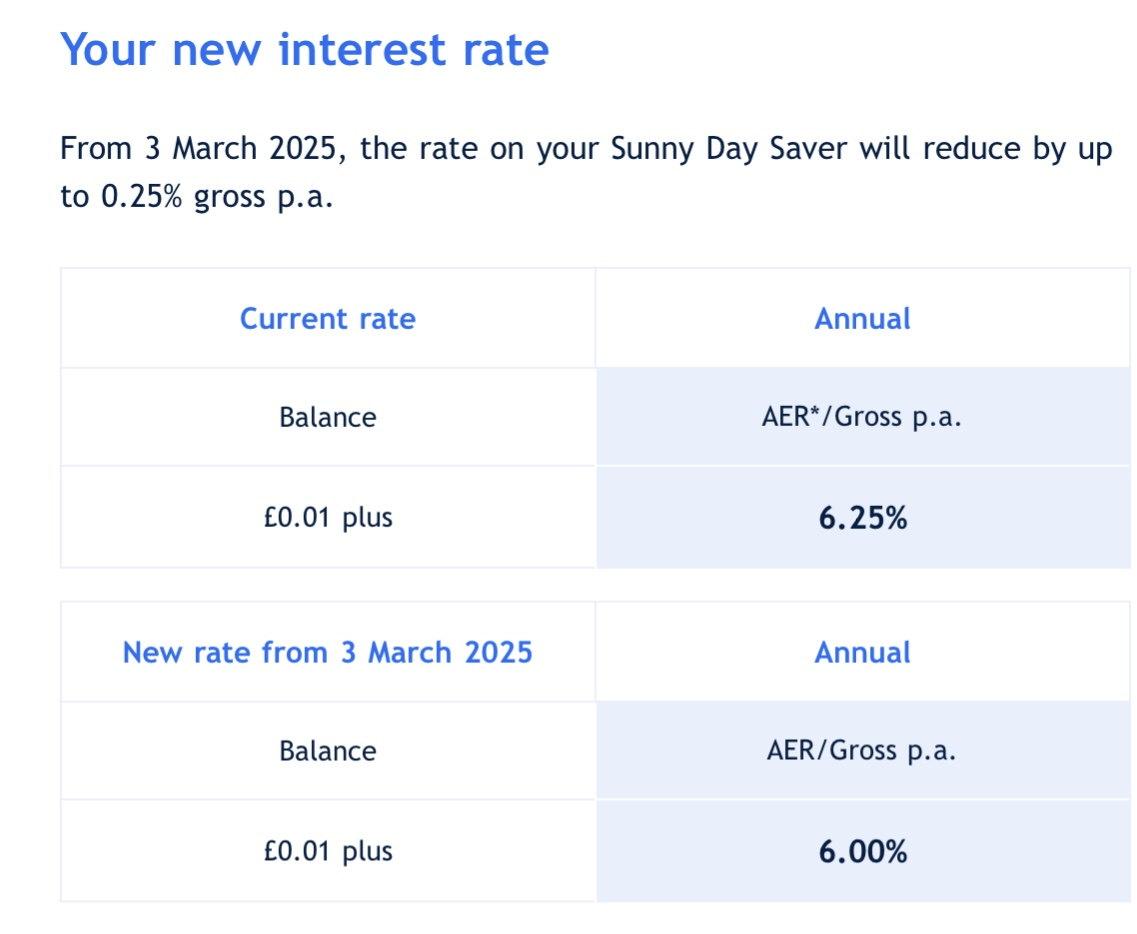Click the 'Your new interest rate' heading

coord(305,50)
